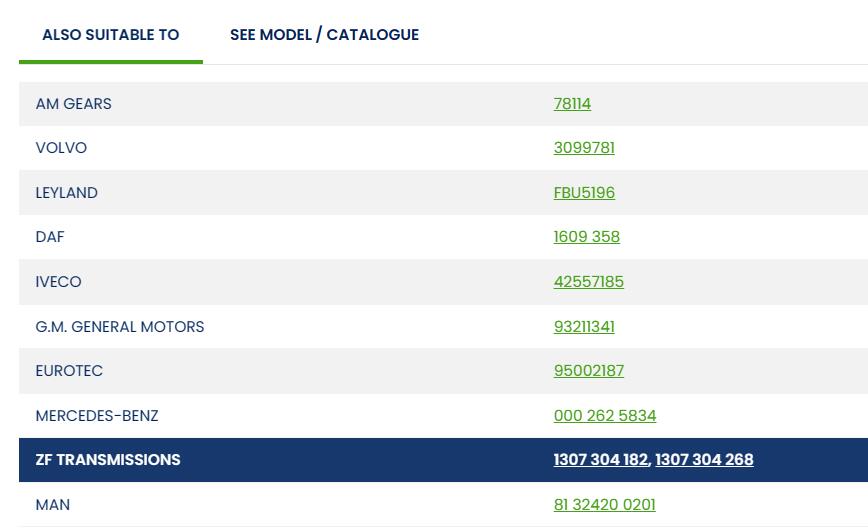Follow the MAN 81 32420 0201 link

coord(604,505)
